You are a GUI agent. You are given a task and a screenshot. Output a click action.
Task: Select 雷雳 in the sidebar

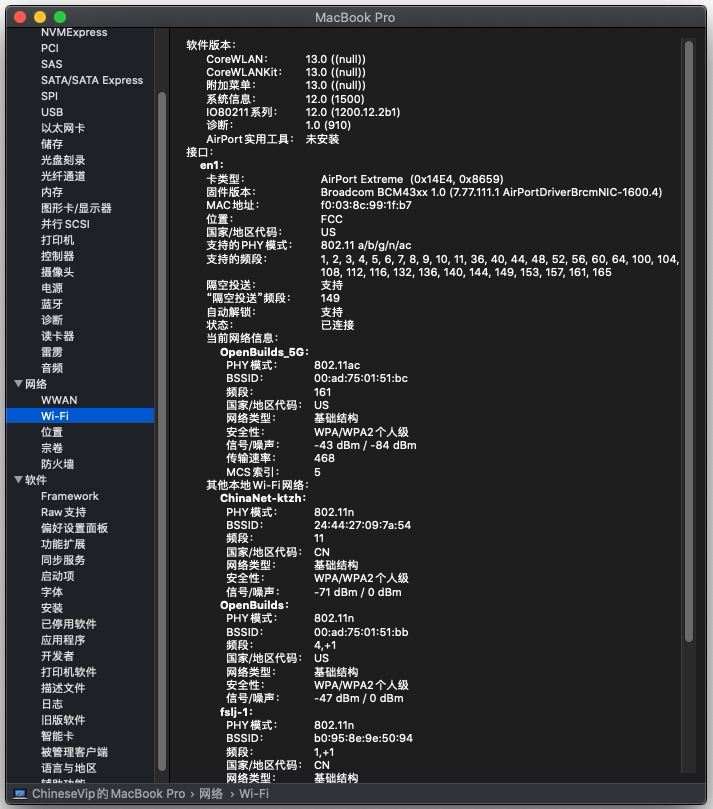click(x=52, y=352)
